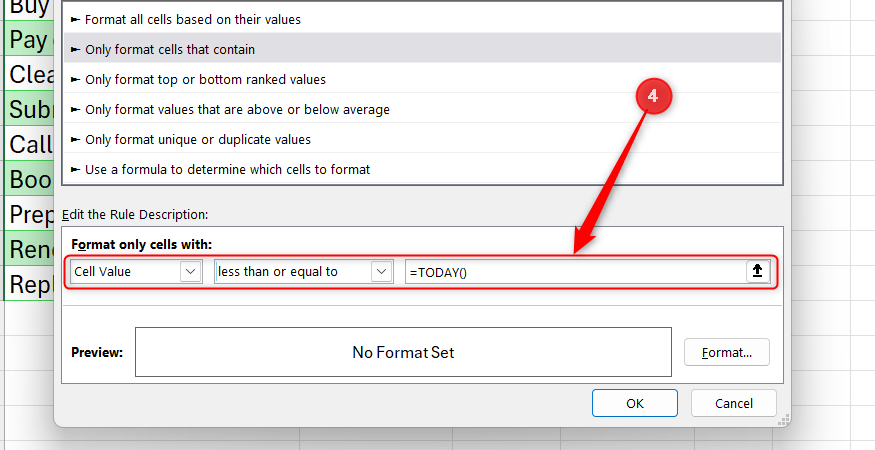
Task: Select 'Only format cells that contain' rule
Action: (x=422, y=49)
